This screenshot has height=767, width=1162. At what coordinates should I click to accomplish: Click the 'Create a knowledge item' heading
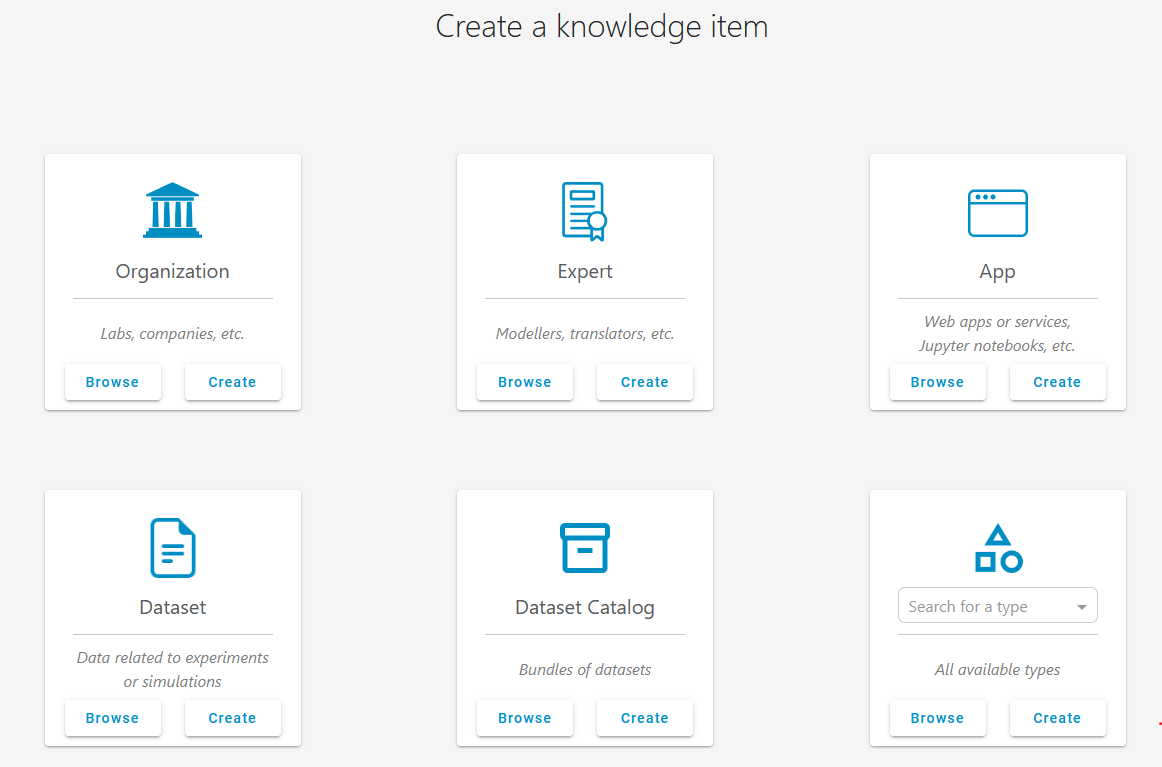coord(602,27)
